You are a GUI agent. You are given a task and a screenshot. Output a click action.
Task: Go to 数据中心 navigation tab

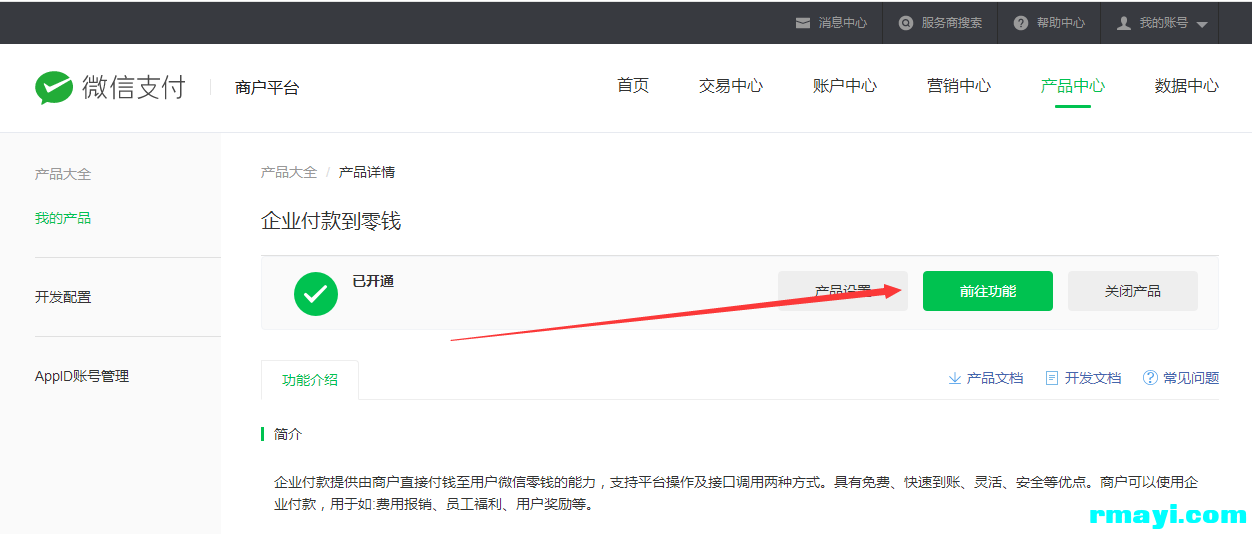tap(1187, 86)
